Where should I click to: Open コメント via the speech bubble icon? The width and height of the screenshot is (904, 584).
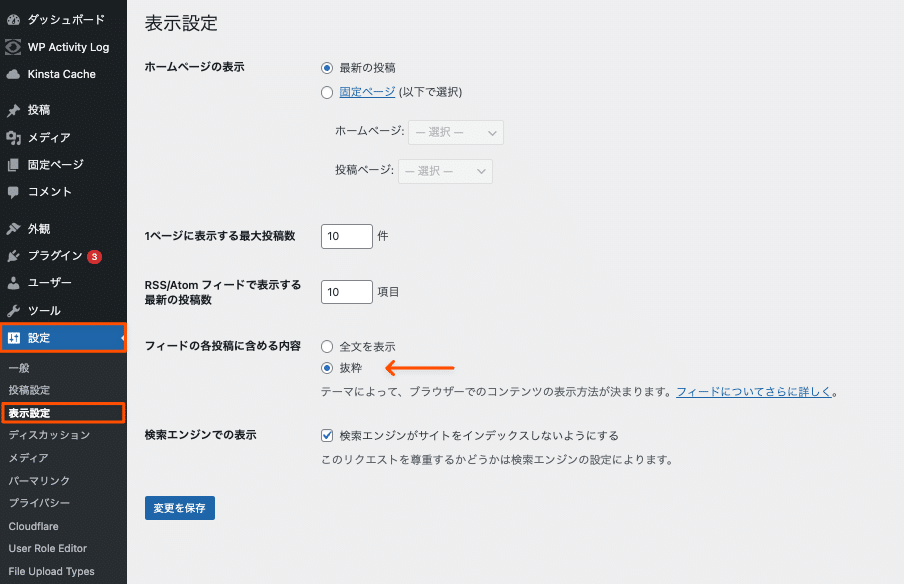coord(12,194)
